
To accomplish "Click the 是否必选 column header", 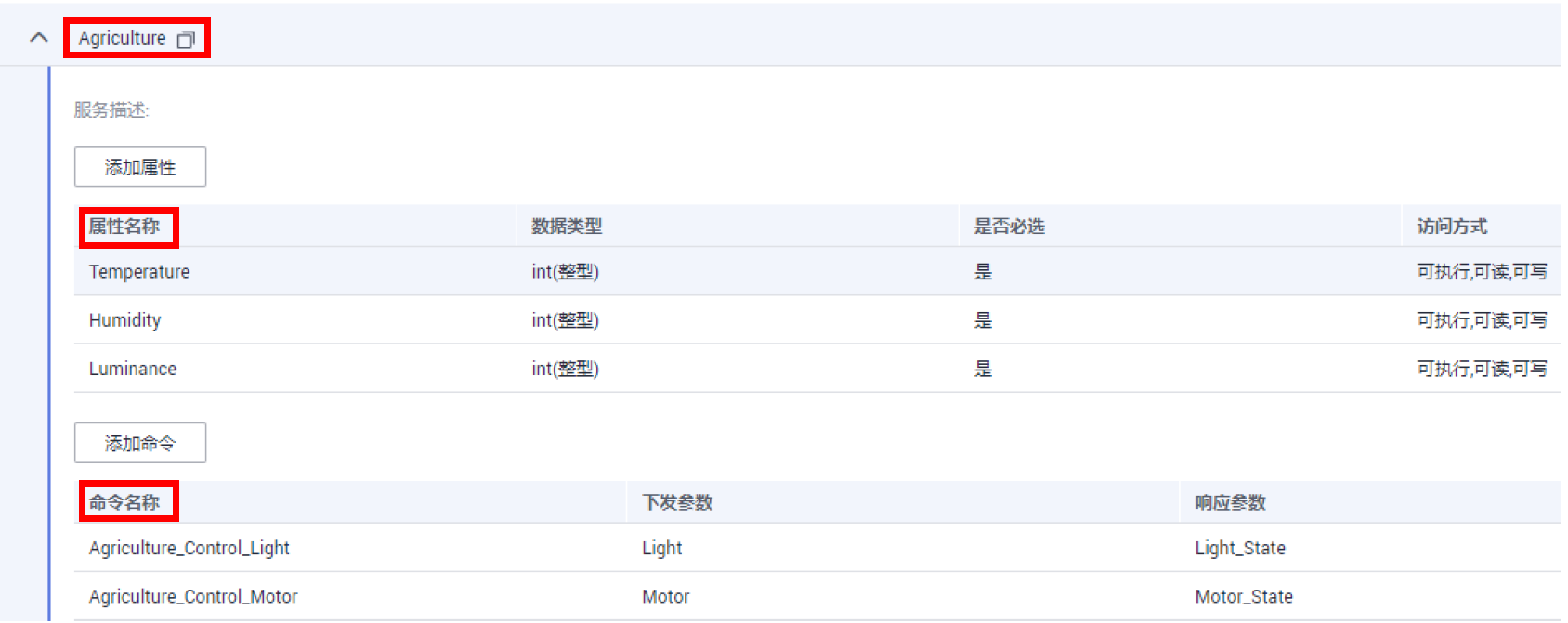I will click(1009, 227).
